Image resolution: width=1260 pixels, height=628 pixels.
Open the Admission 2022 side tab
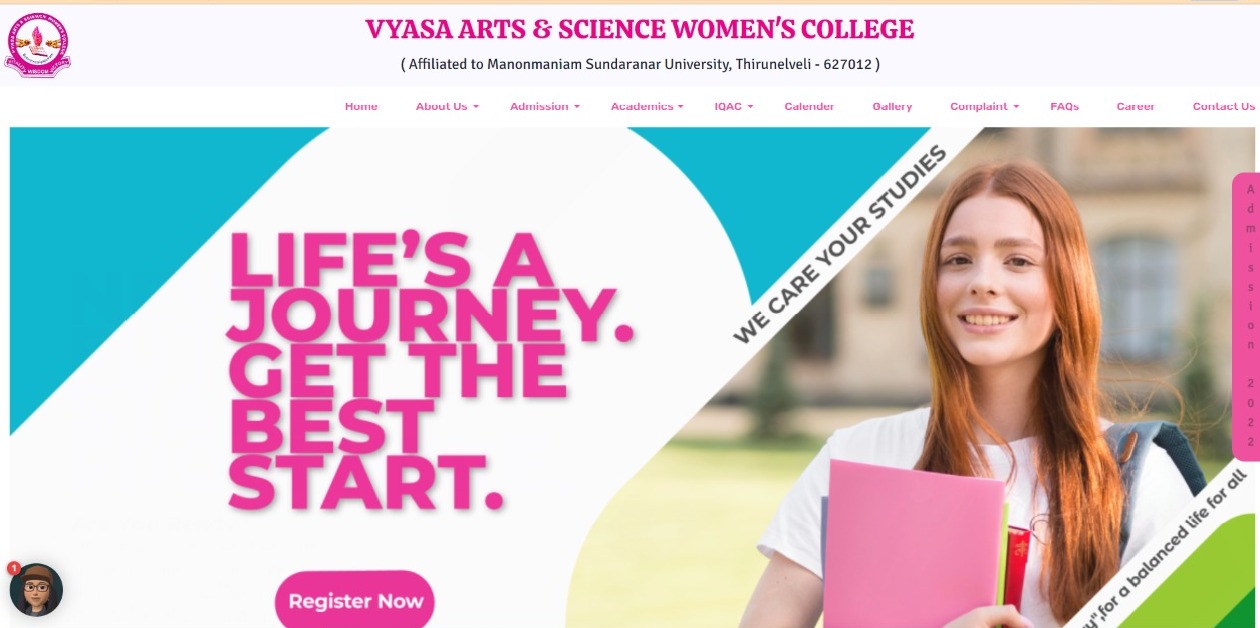pyautogui.click(x=1247, y=316)
